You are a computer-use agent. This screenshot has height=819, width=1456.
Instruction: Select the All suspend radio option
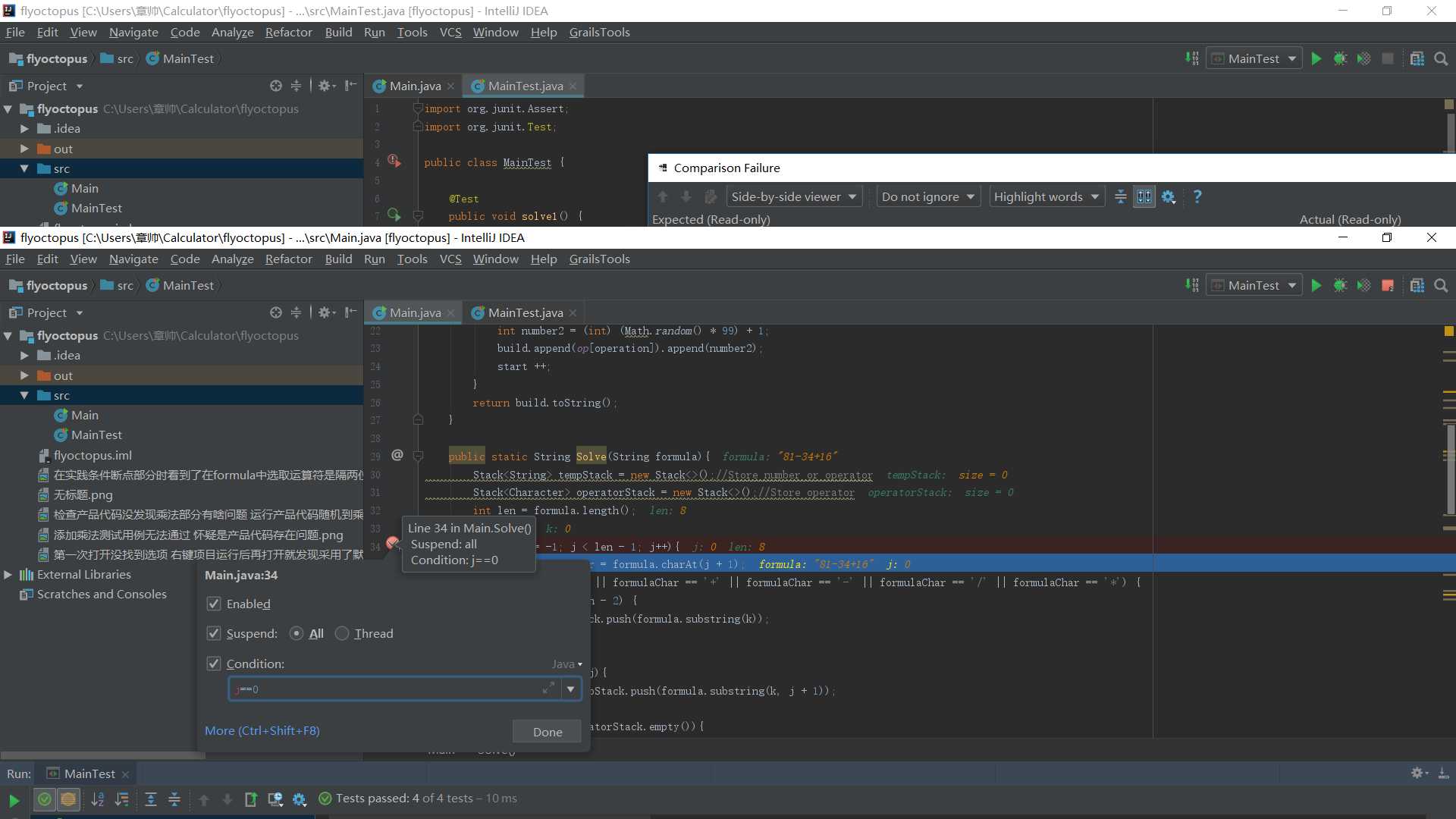(x=297, y=633)
